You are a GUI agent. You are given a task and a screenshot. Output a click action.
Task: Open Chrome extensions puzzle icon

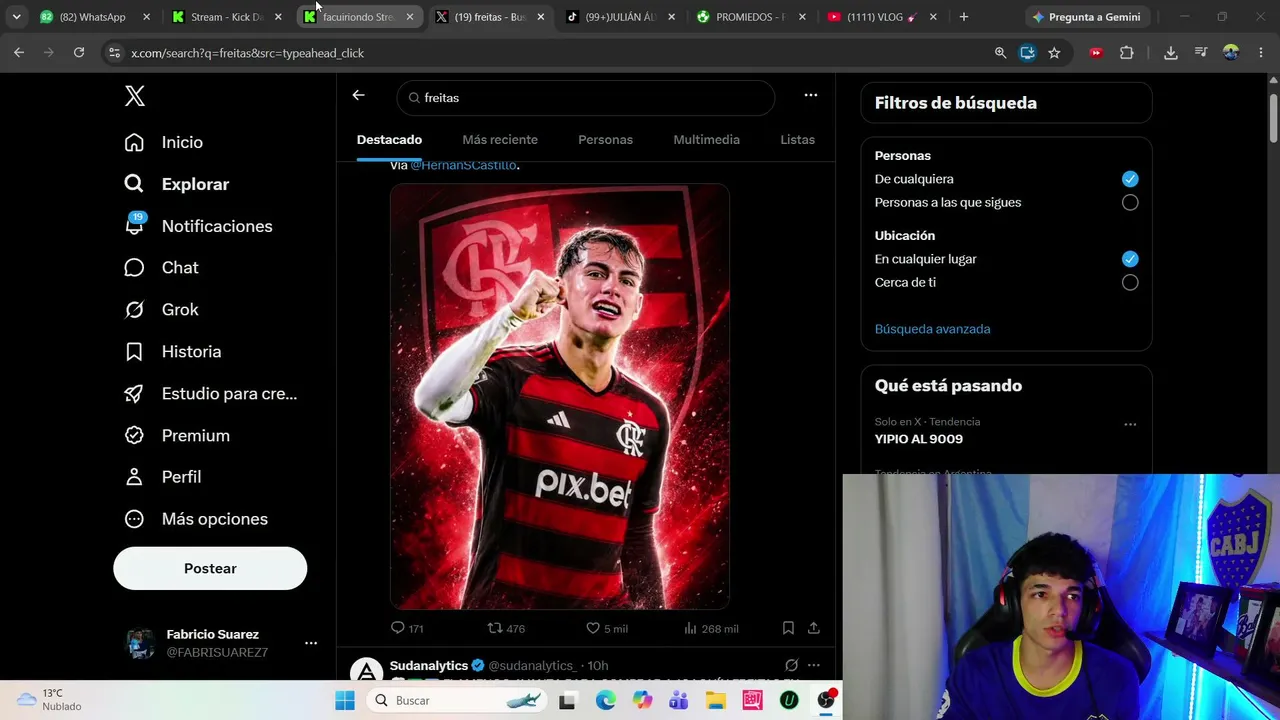[x=1127, y=53]
